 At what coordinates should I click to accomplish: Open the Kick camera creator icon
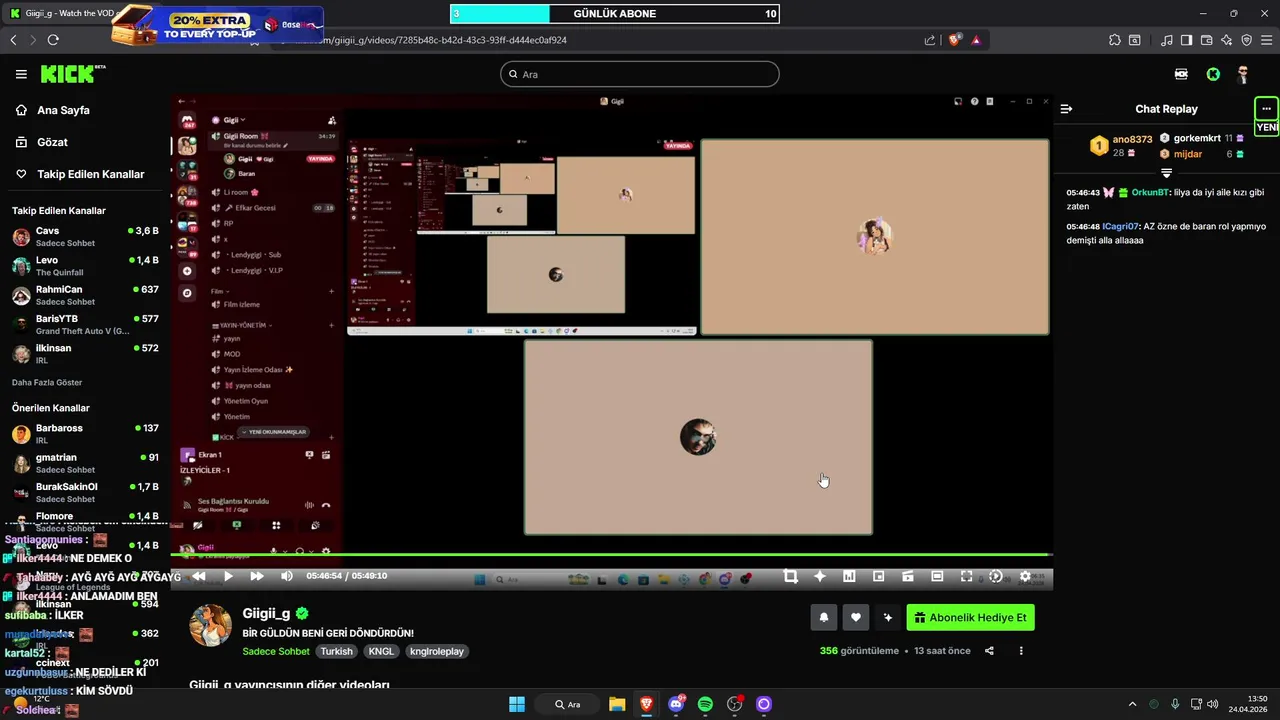coord(1181,74)
